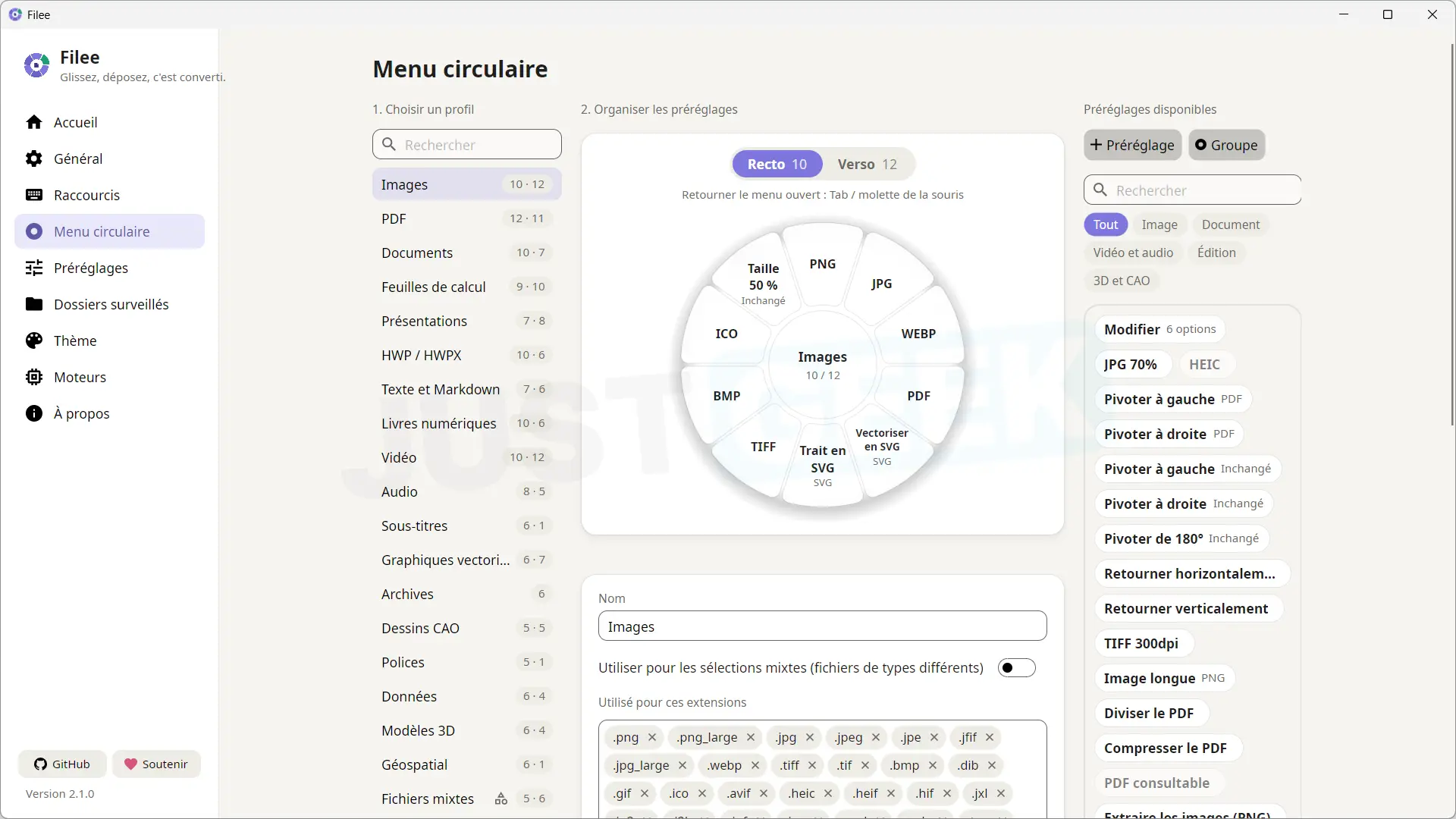The height and width of the screenshot is (819, 1456).
Task: Switch to Verso side of menu
Action: [x=868, y=165]
